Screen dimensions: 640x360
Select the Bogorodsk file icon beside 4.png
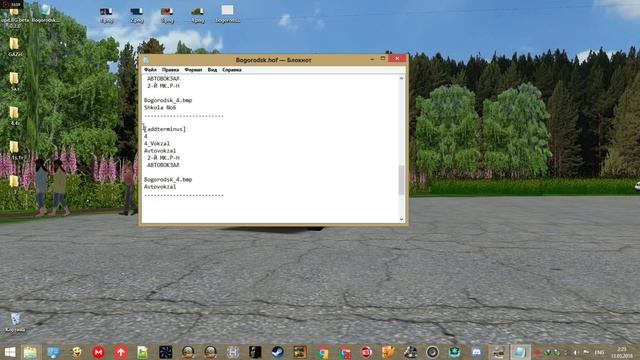227,14
